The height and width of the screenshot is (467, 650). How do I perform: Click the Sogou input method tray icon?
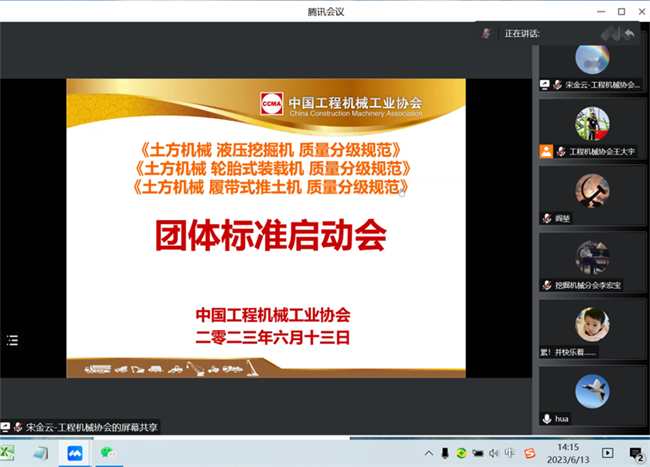(x=530, y=453)
